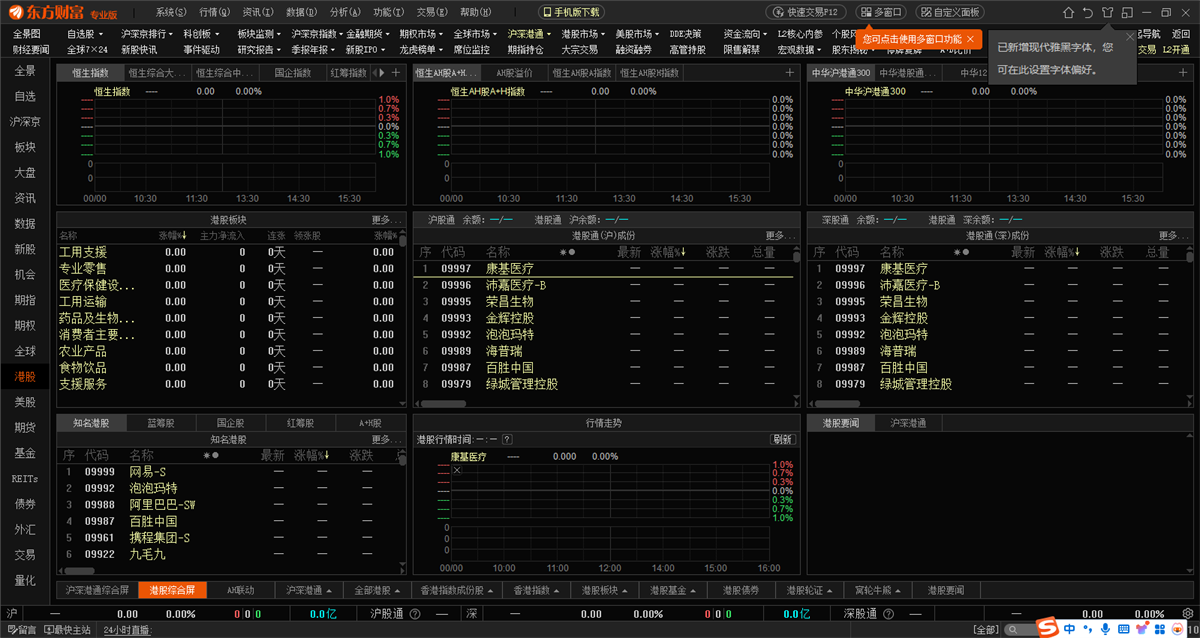Add a tab with plus icon beside 红筹指数
The height and width of the screenshot is (638, 1200).
(x=396, y=73)
